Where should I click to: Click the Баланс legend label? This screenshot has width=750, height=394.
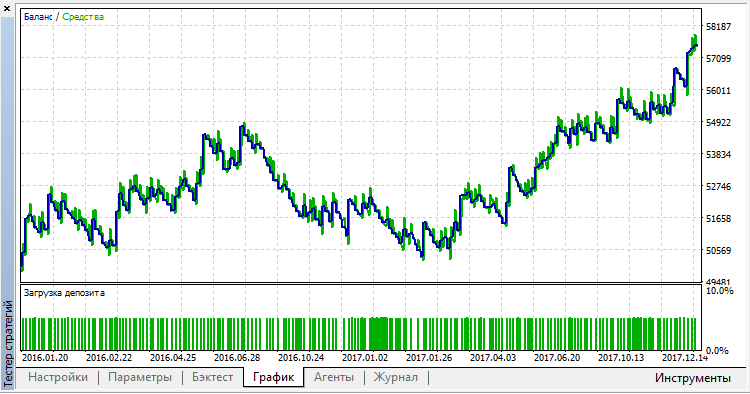pos(38,17)
